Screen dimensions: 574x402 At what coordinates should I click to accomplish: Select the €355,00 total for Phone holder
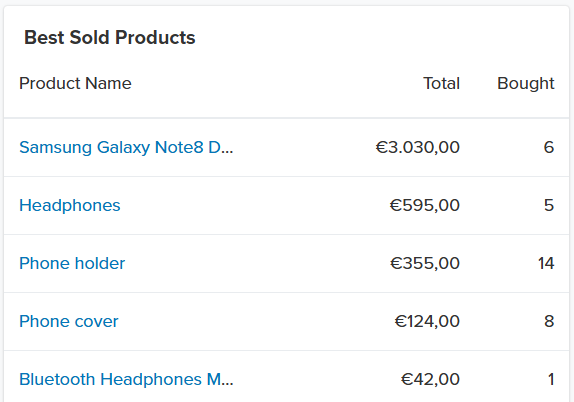coord(425,263)
